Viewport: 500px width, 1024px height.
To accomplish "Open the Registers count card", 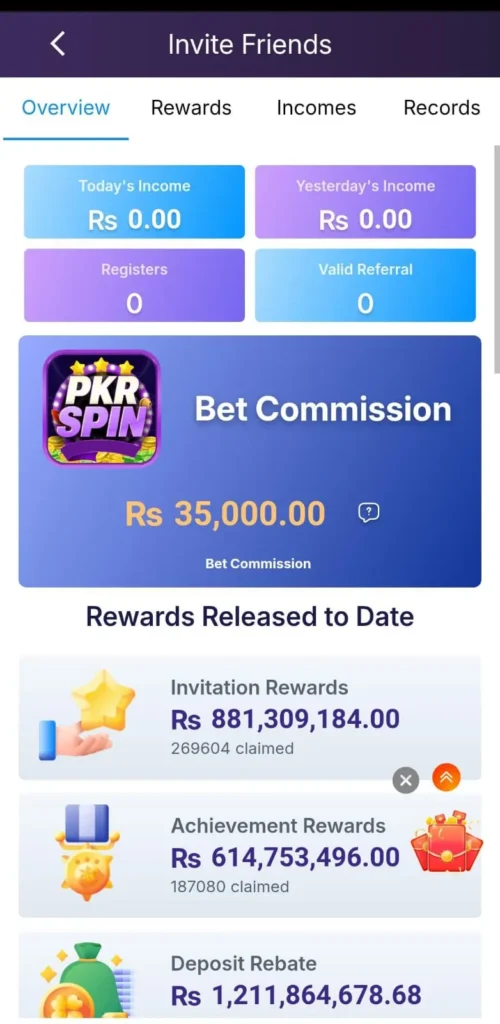I will point(134,285).
